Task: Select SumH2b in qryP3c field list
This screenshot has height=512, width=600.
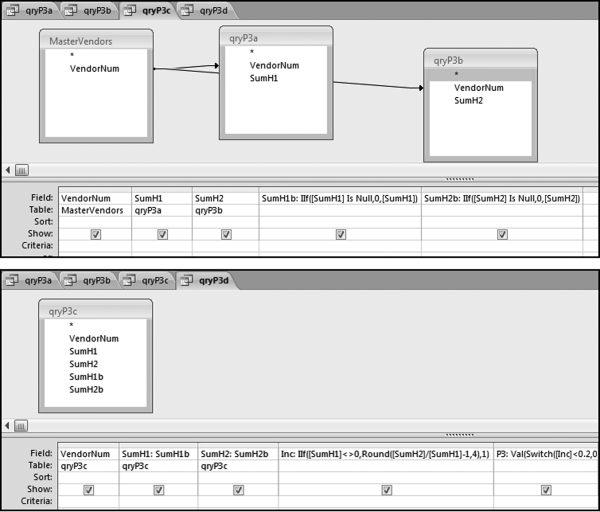Action: [86, 390]
